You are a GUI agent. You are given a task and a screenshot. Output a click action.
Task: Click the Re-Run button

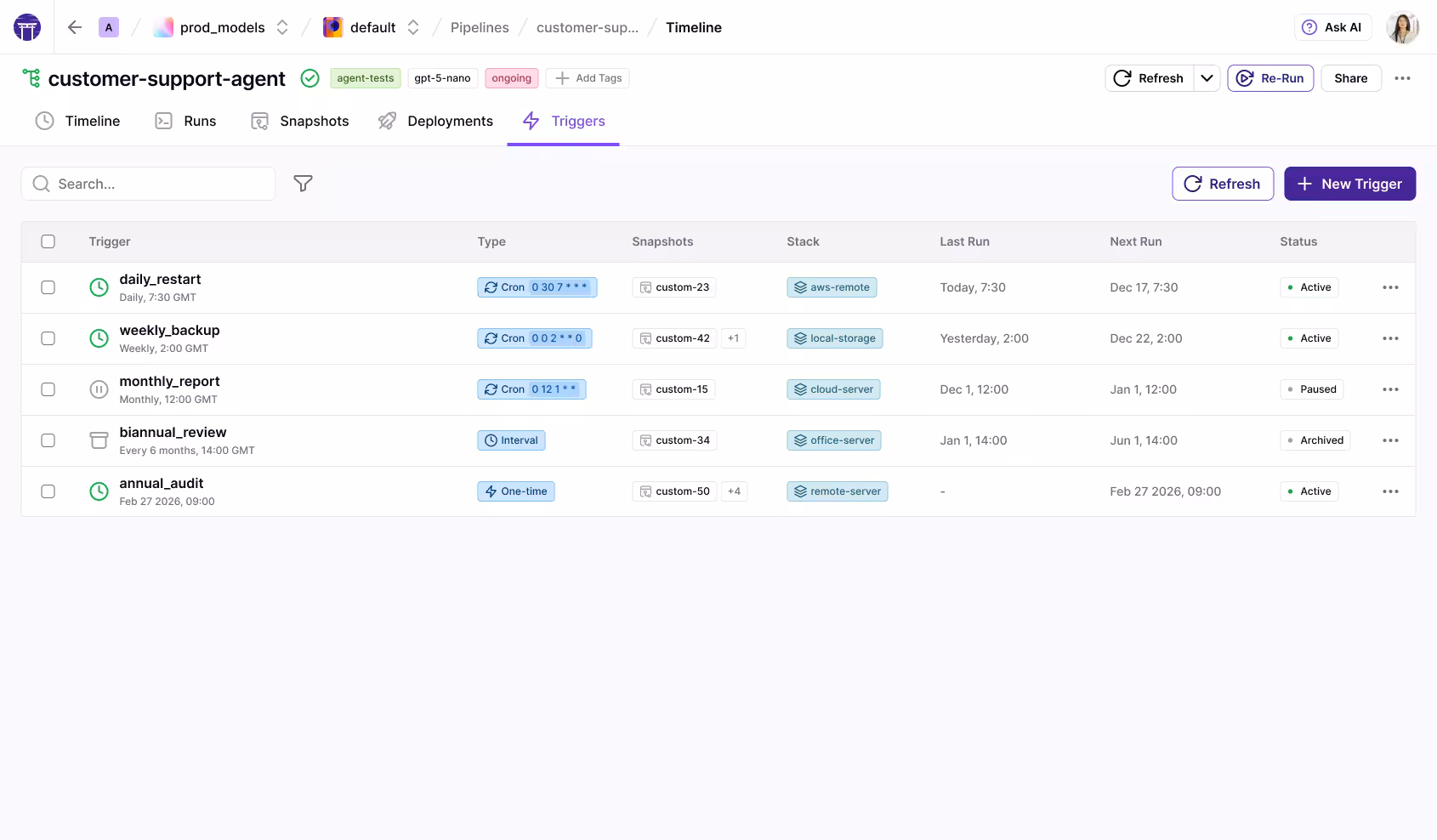point(1270,78)
